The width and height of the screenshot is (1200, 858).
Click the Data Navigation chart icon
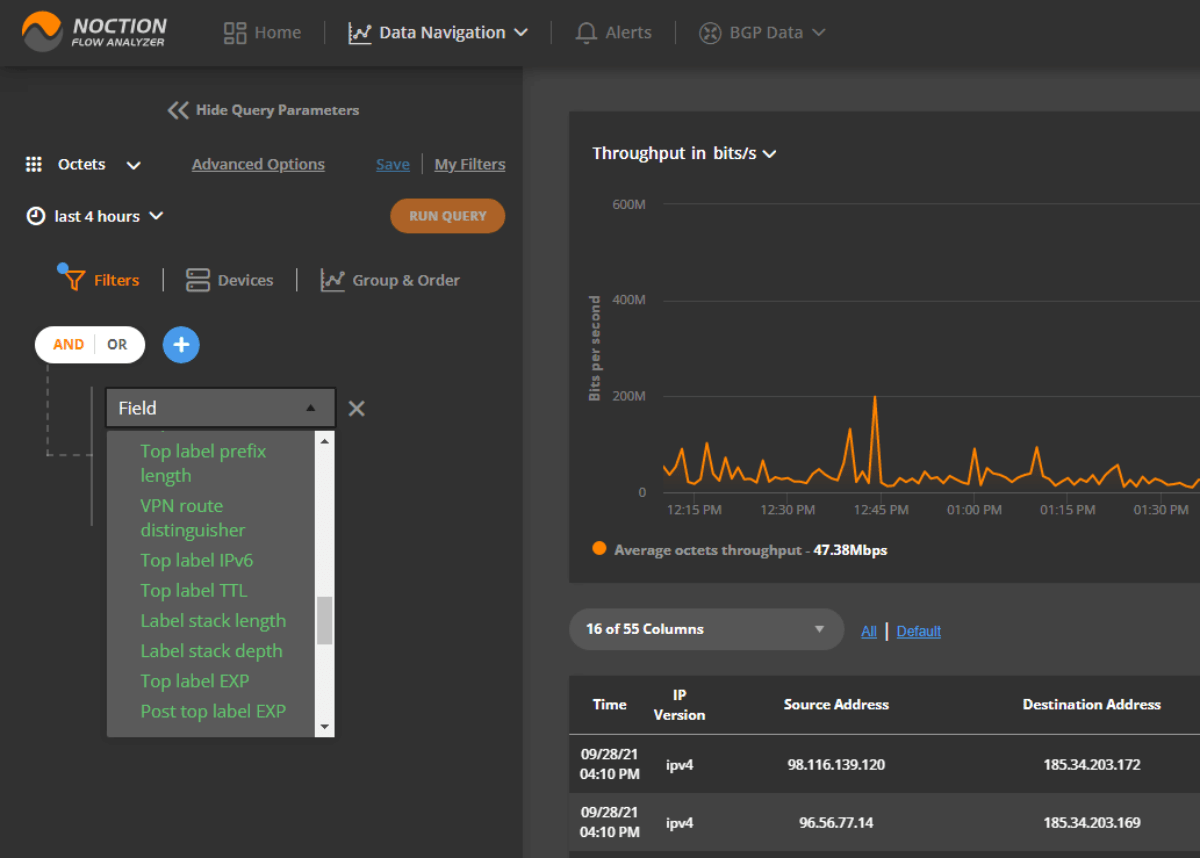click(x=360, y=33)
